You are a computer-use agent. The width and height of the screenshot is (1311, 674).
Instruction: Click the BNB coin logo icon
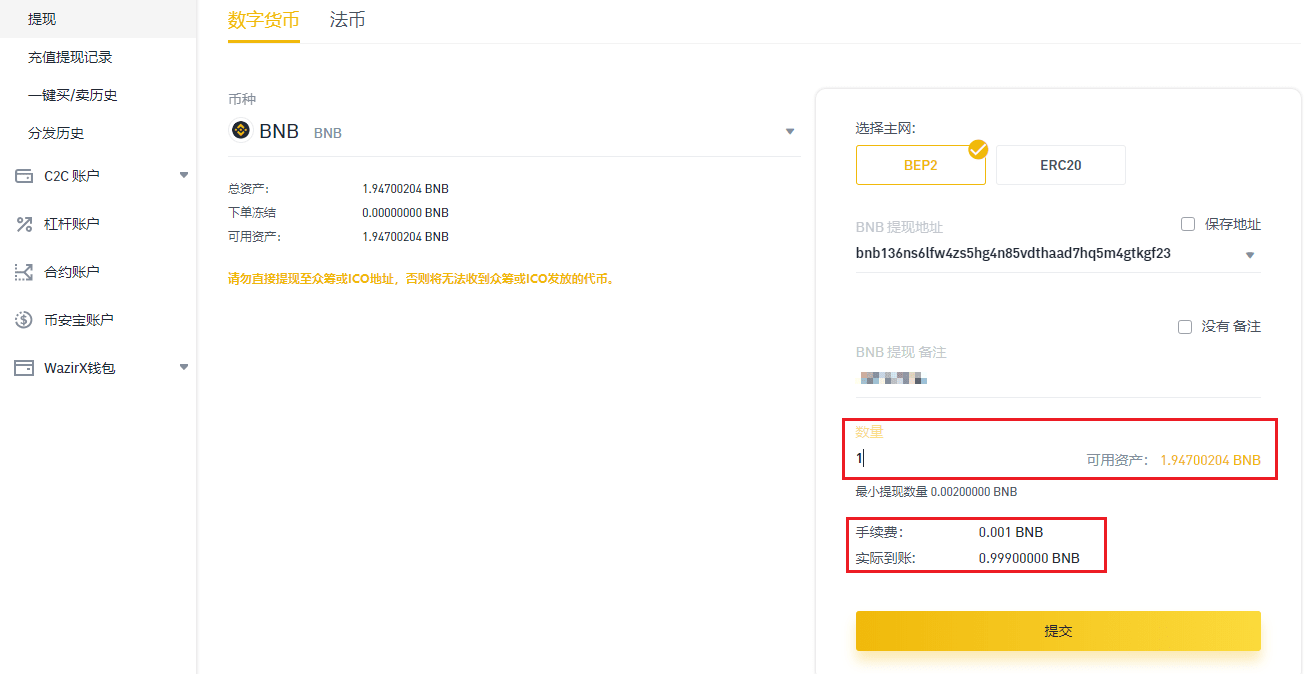click(241, 131)
